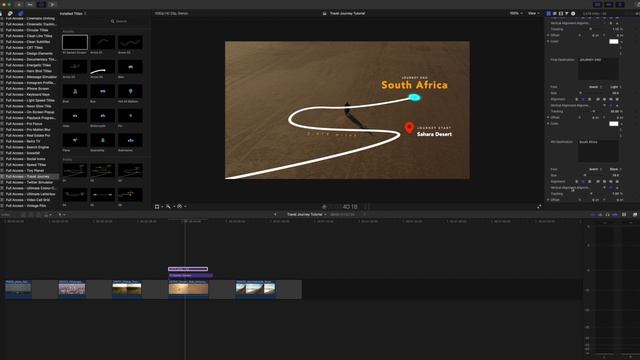Select the Bus title thumbnail
Viewport: 640px width, 360px height.
click(102, 91)
